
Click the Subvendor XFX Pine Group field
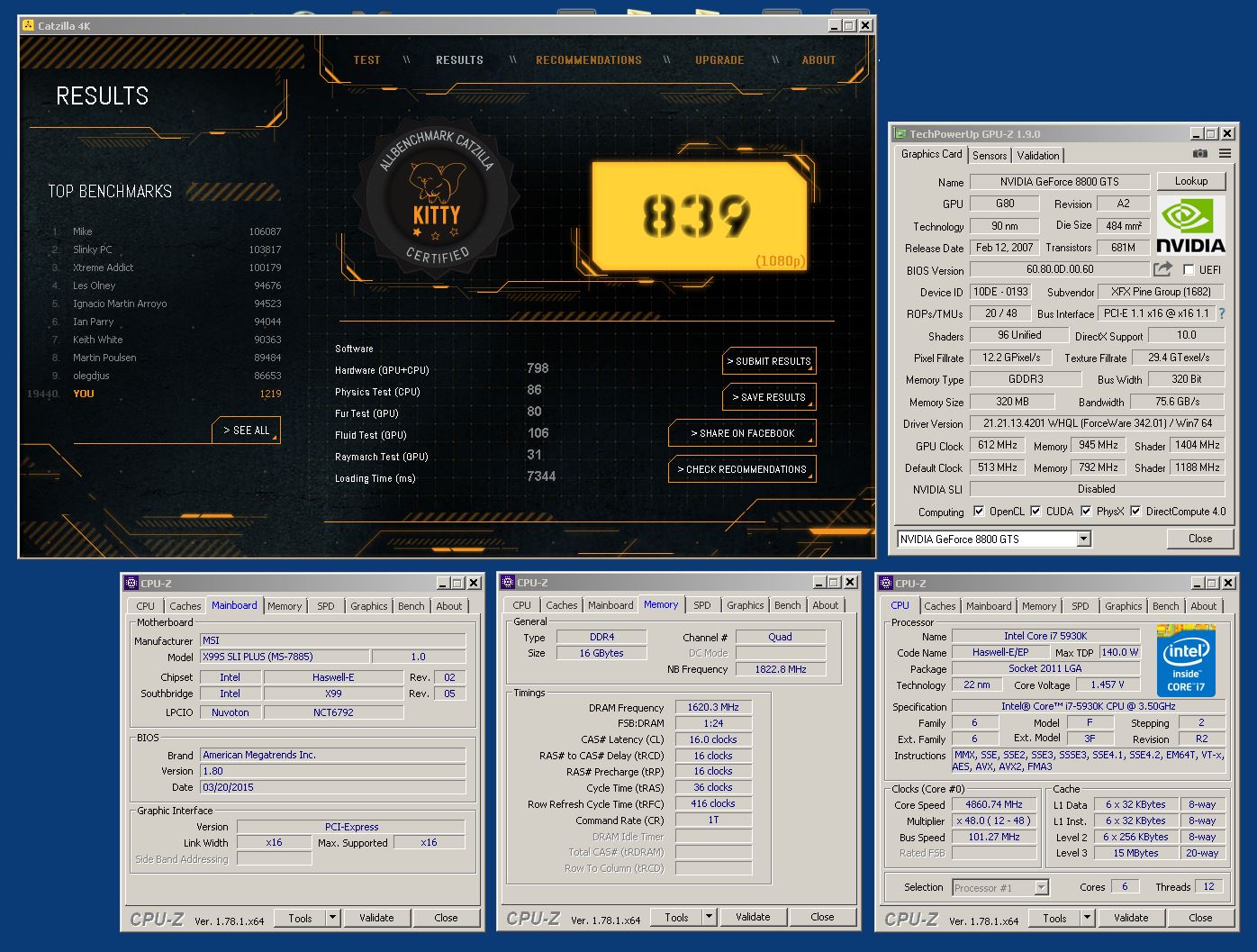click(x=1161, y=292)
